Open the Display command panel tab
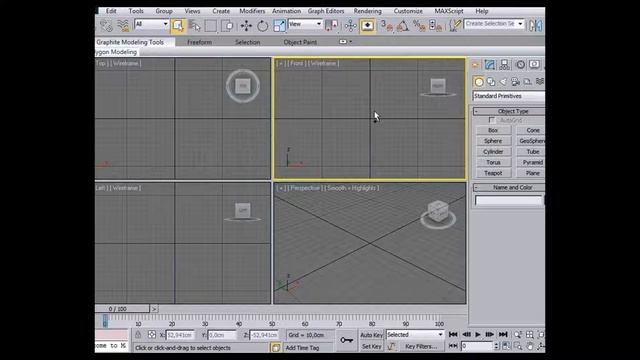Screen dimensions: 640x360 click(534, 64)
